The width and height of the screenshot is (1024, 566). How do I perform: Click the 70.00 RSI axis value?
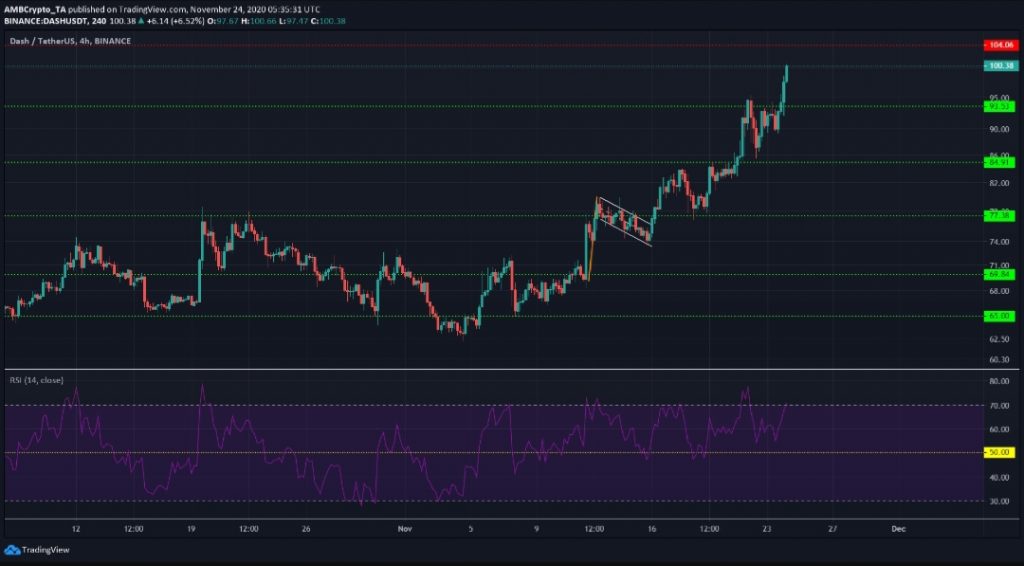click(x=999, y=406)
